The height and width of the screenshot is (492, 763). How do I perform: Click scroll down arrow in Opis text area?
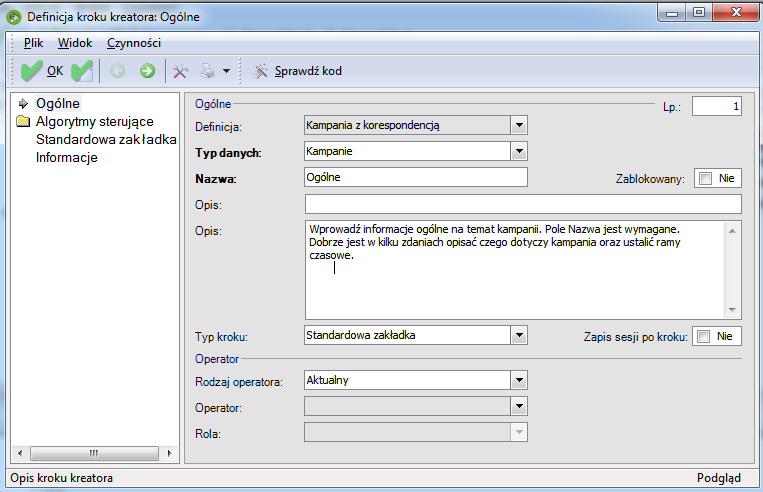[732, 310]
